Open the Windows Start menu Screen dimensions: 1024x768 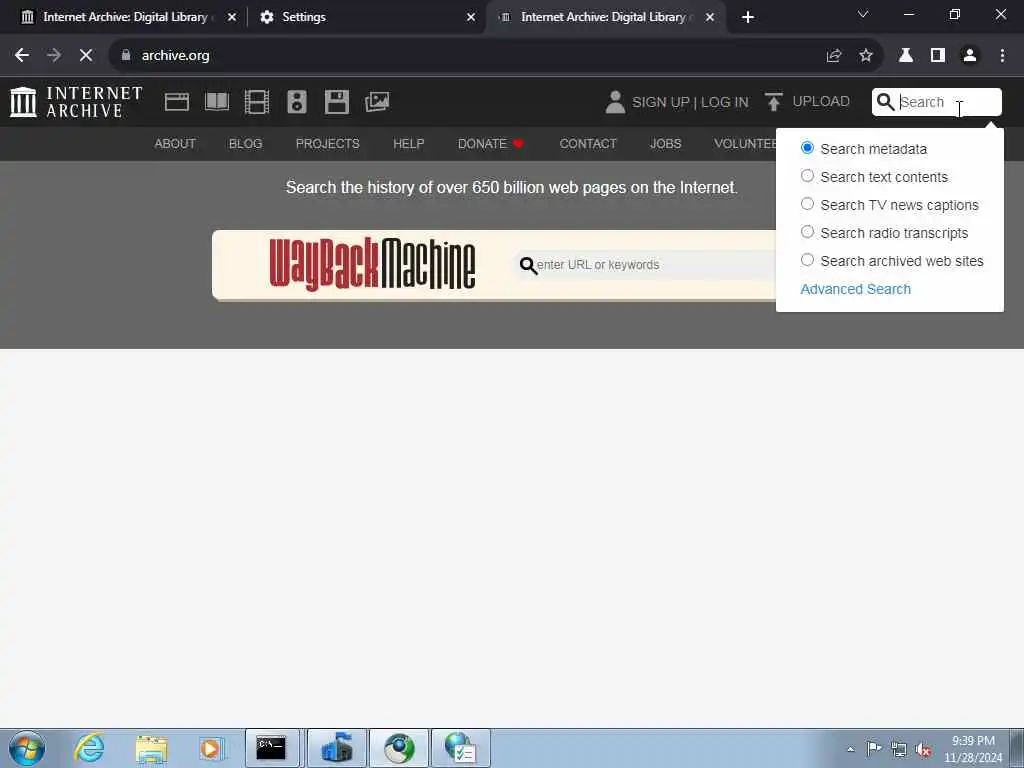(x=27, y=748)
